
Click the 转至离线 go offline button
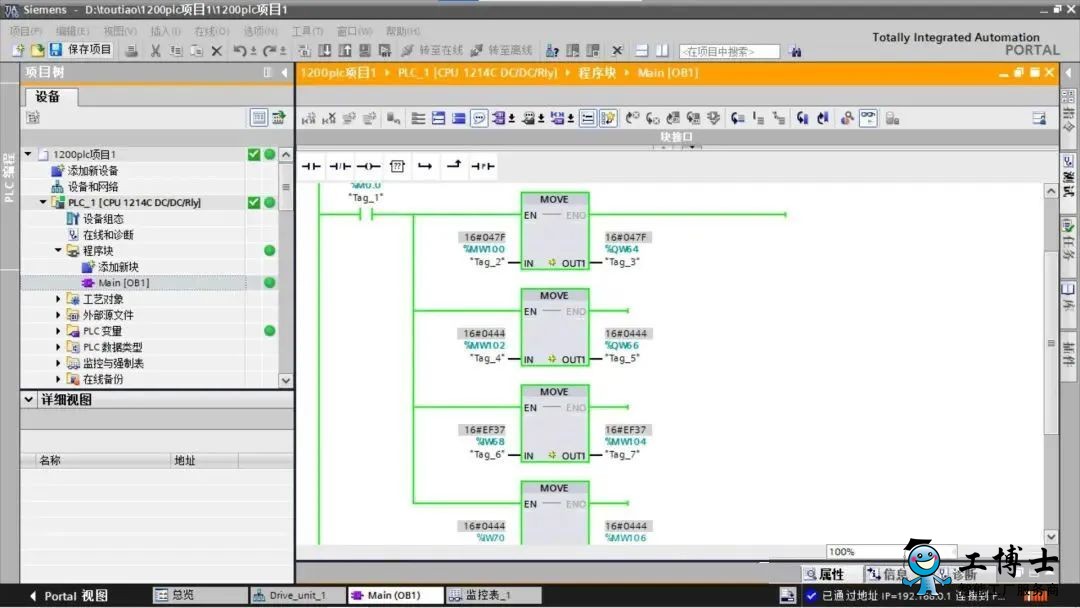(501, 50)
